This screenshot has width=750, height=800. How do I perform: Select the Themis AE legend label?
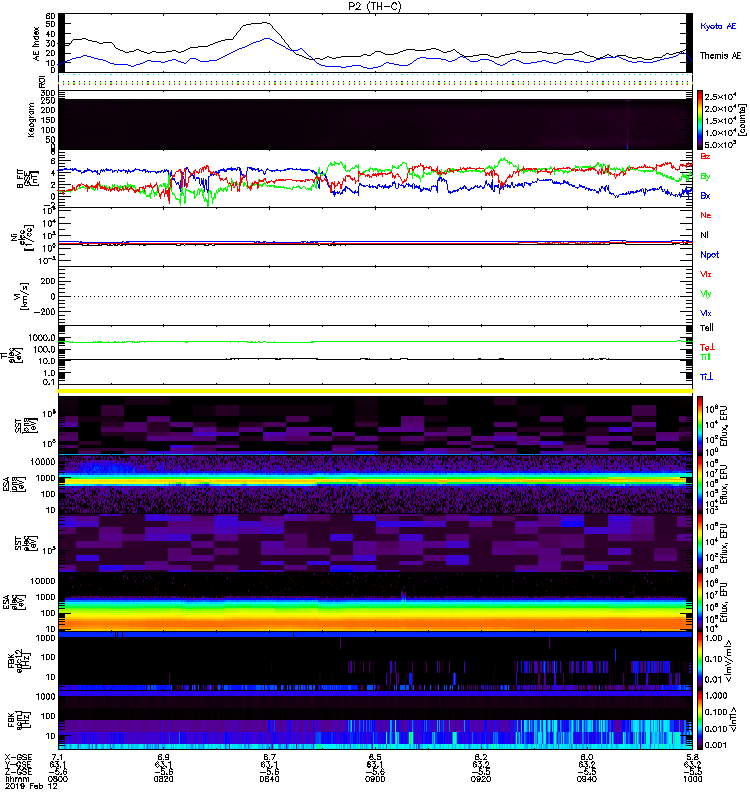720,56
